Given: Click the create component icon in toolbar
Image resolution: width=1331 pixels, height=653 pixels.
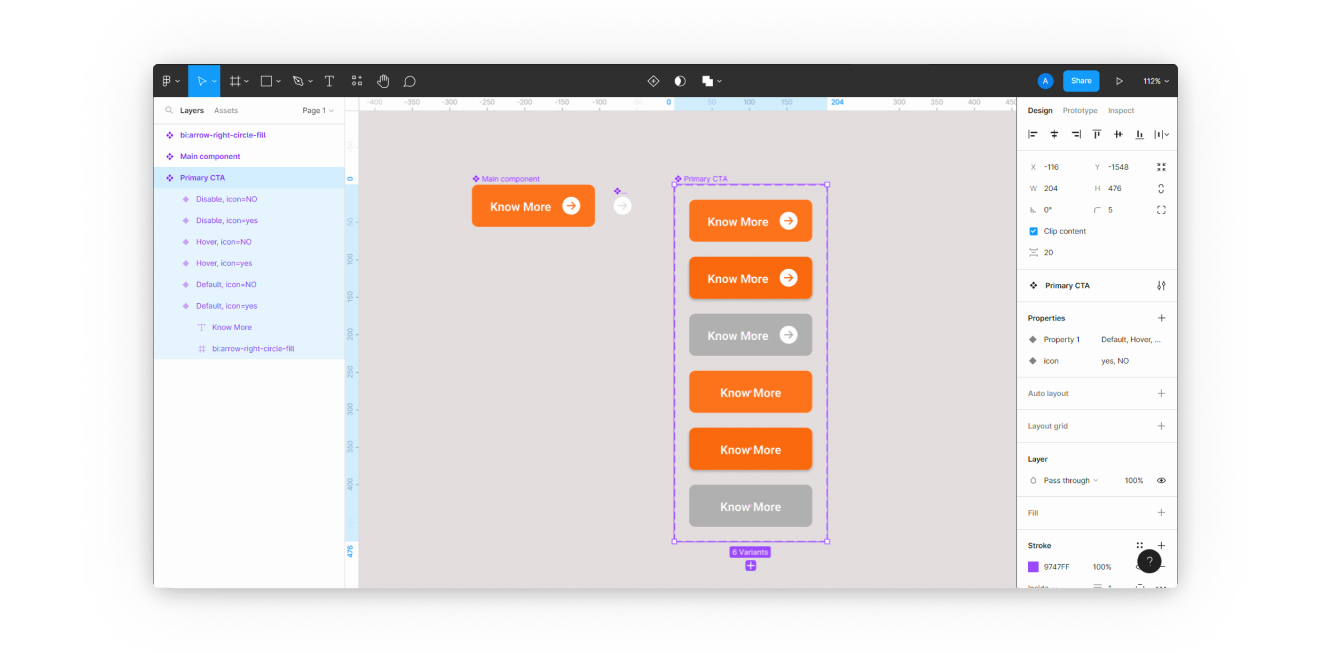Looking at the screenshot, I should pos(653,81).
